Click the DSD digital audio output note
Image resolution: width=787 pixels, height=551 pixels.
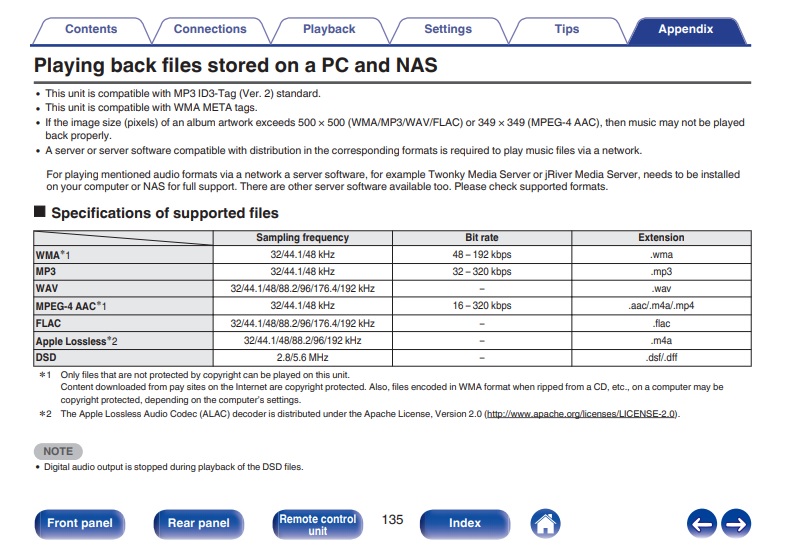[x=174, y=467]
